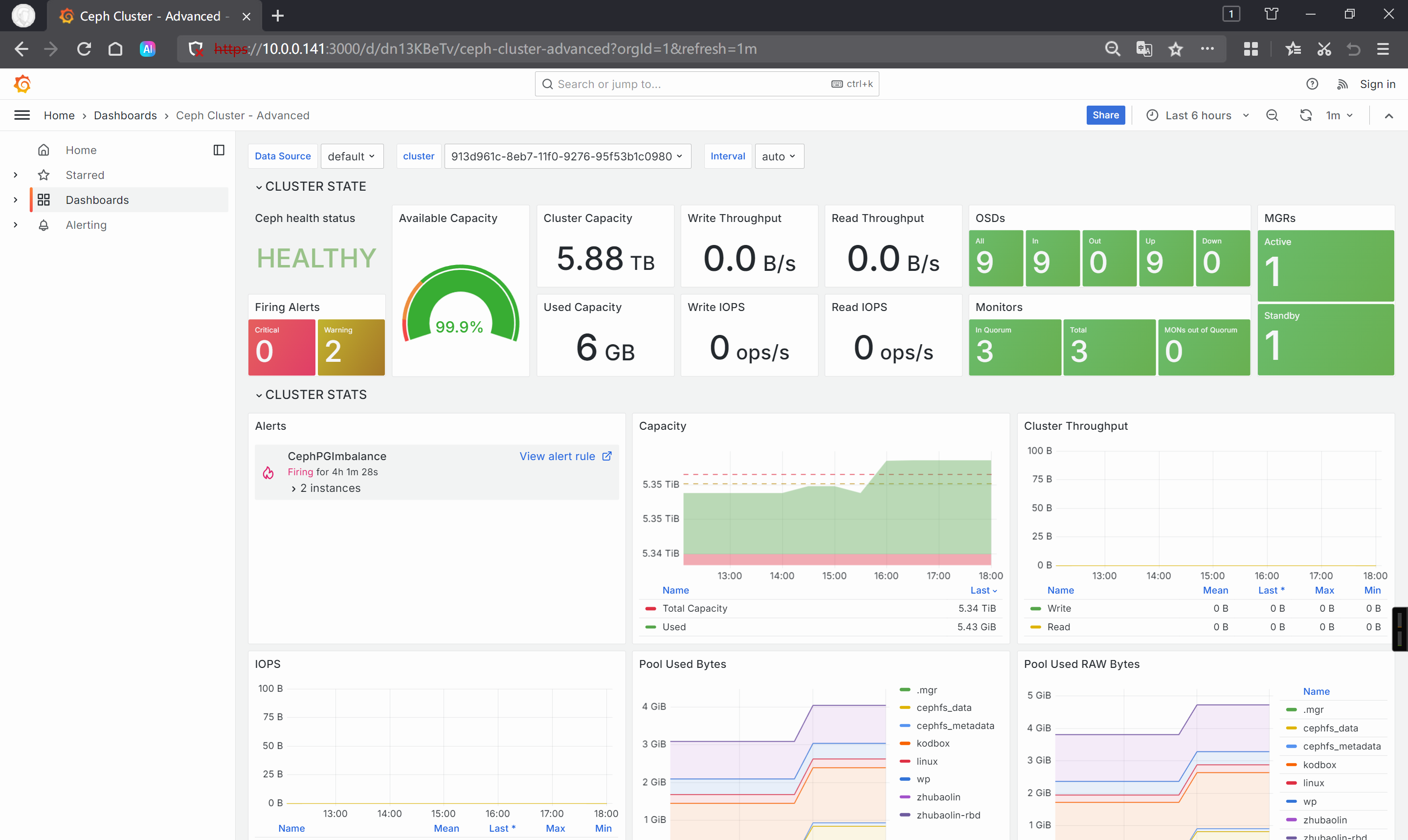
Task: Open the Last 6 hours time picker
Action: tap(1197, 115)
